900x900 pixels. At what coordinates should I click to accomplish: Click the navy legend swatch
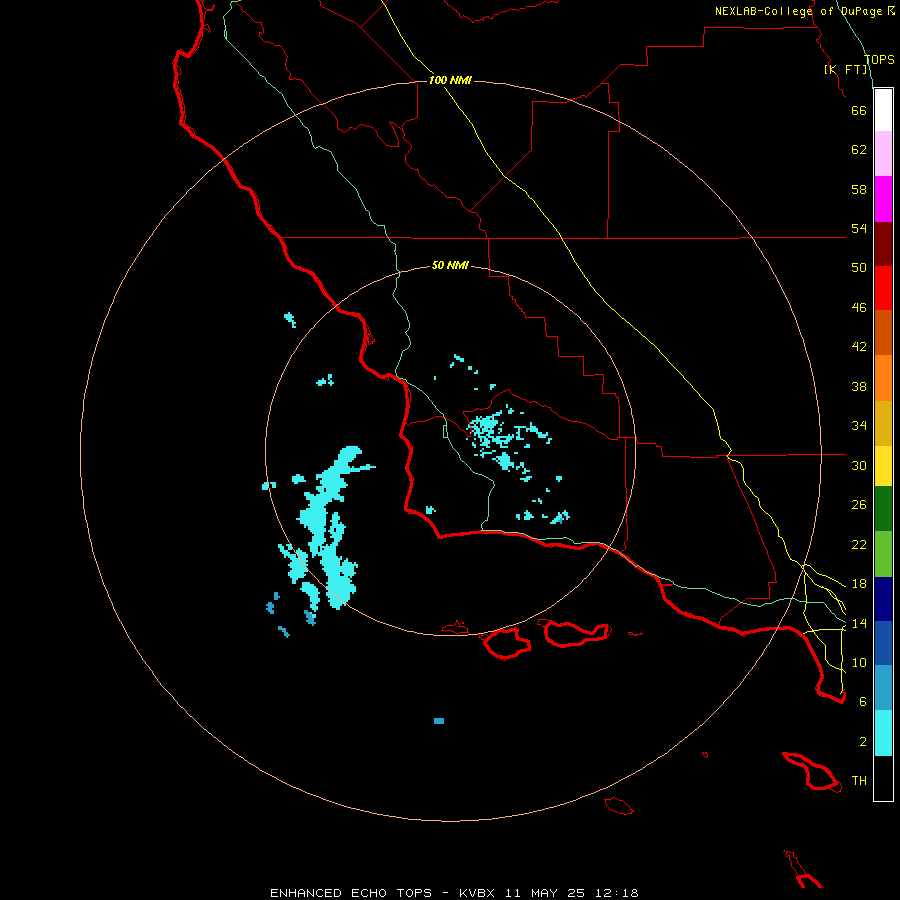pos(883,599)
